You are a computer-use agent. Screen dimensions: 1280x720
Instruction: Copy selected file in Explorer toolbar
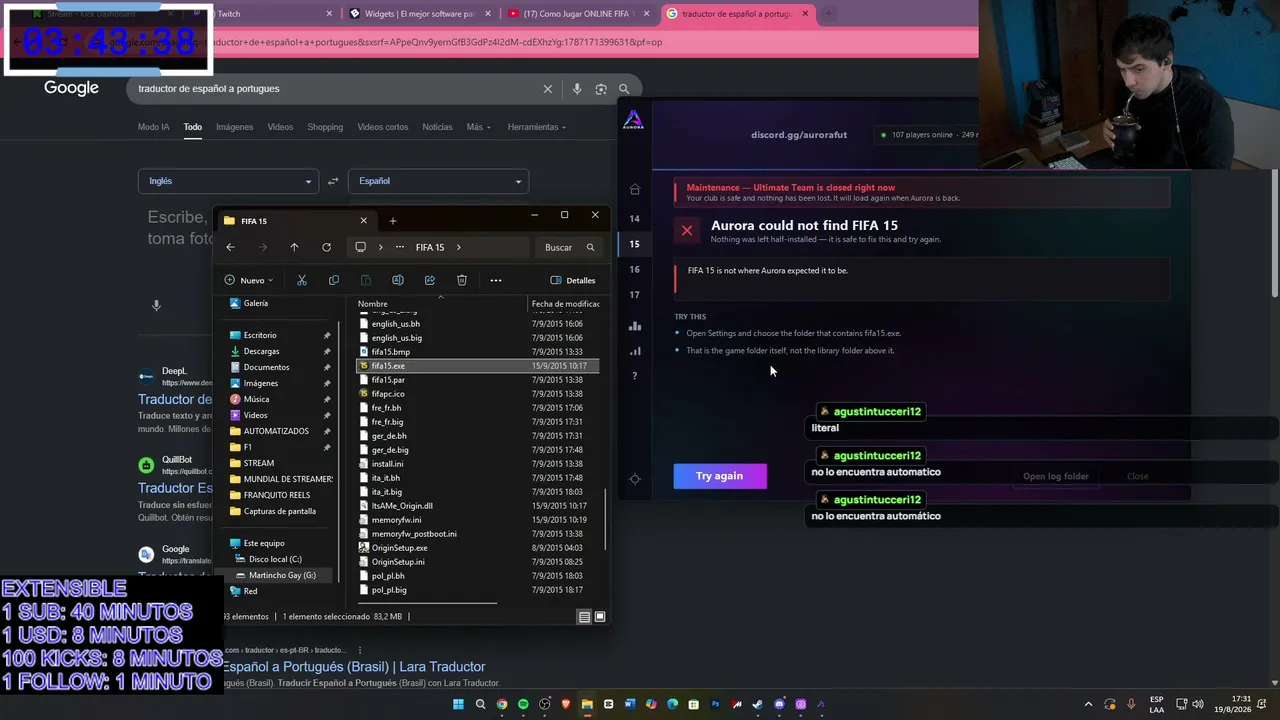click(334, 280)
